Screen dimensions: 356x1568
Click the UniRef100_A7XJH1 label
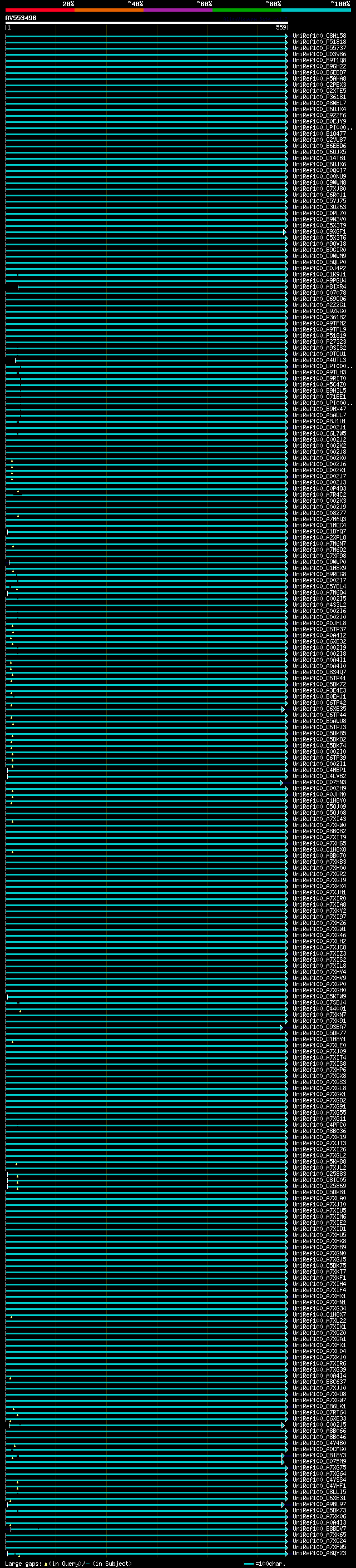pos(319,892)
